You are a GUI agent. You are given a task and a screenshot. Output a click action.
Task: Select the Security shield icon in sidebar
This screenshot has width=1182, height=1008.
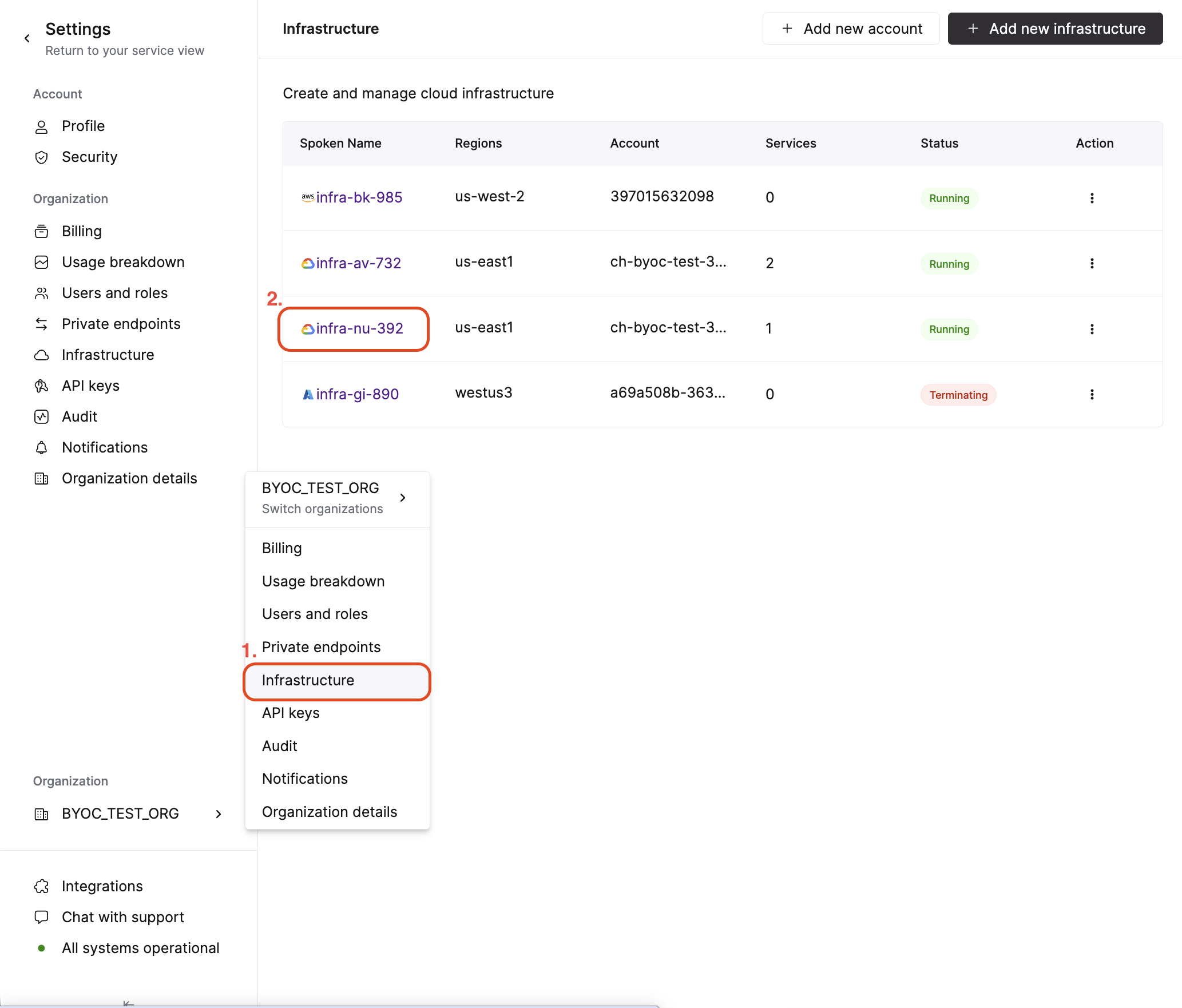pyautogui.click(x=41, y=157)
